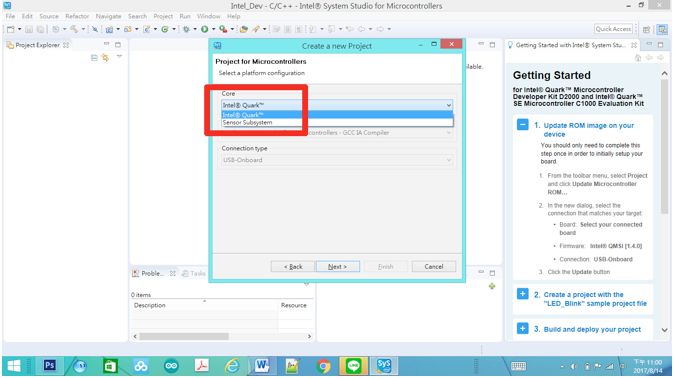Open the Core combo box in the dialog
Screen dimensions: 674x378
coord(337,105)
